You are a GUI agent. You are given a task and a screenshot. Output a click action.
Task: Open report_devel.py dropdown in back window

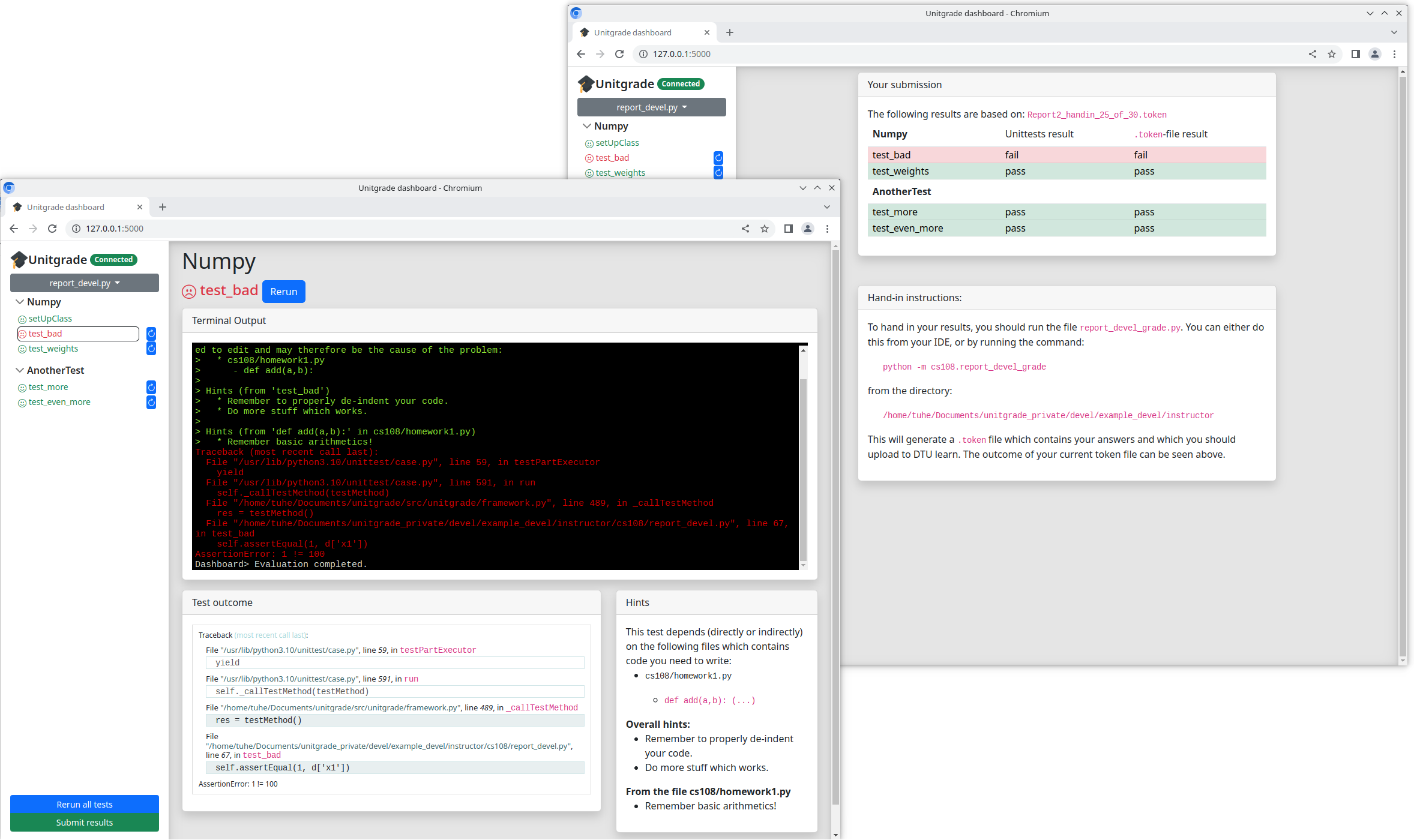(651, 107)
